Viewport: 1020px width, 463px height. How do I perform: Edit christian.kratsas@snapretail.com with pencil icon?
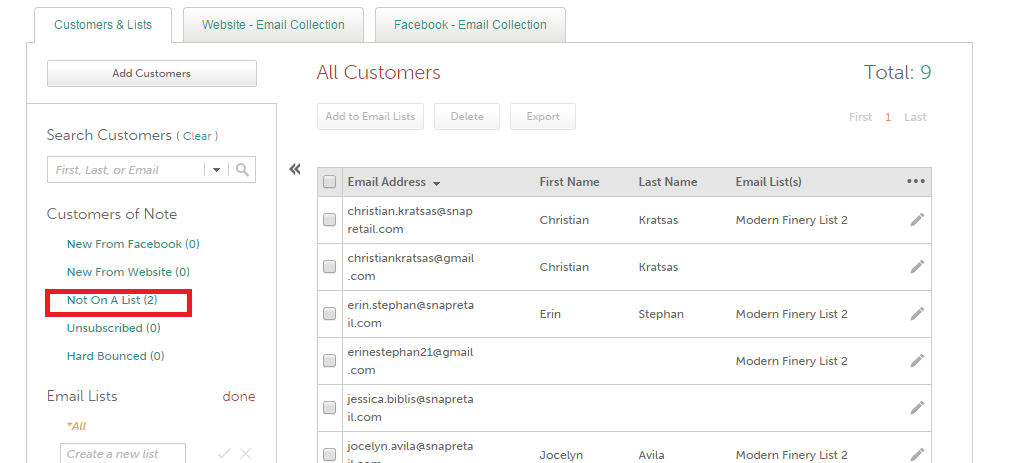click(x=917, y=220)
